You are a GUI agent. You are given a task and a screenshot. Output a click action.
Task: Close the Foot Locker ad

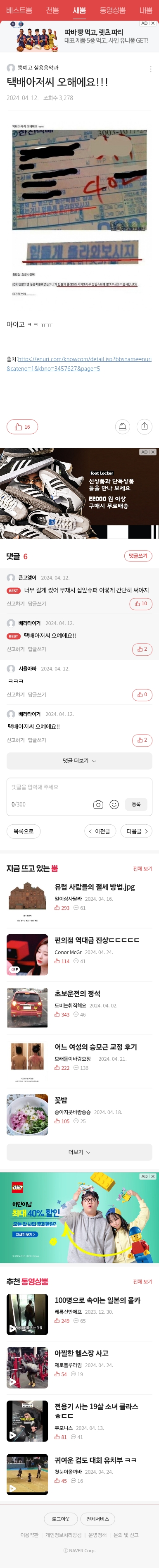point(153,452)
